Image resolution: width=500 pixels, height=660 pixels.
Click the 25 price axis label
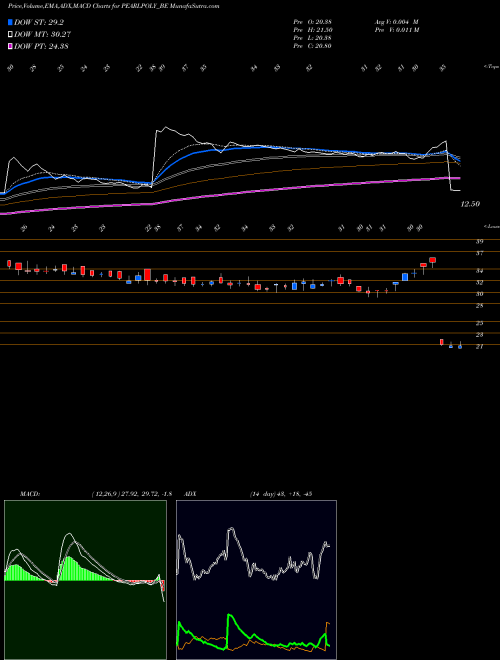479,323
